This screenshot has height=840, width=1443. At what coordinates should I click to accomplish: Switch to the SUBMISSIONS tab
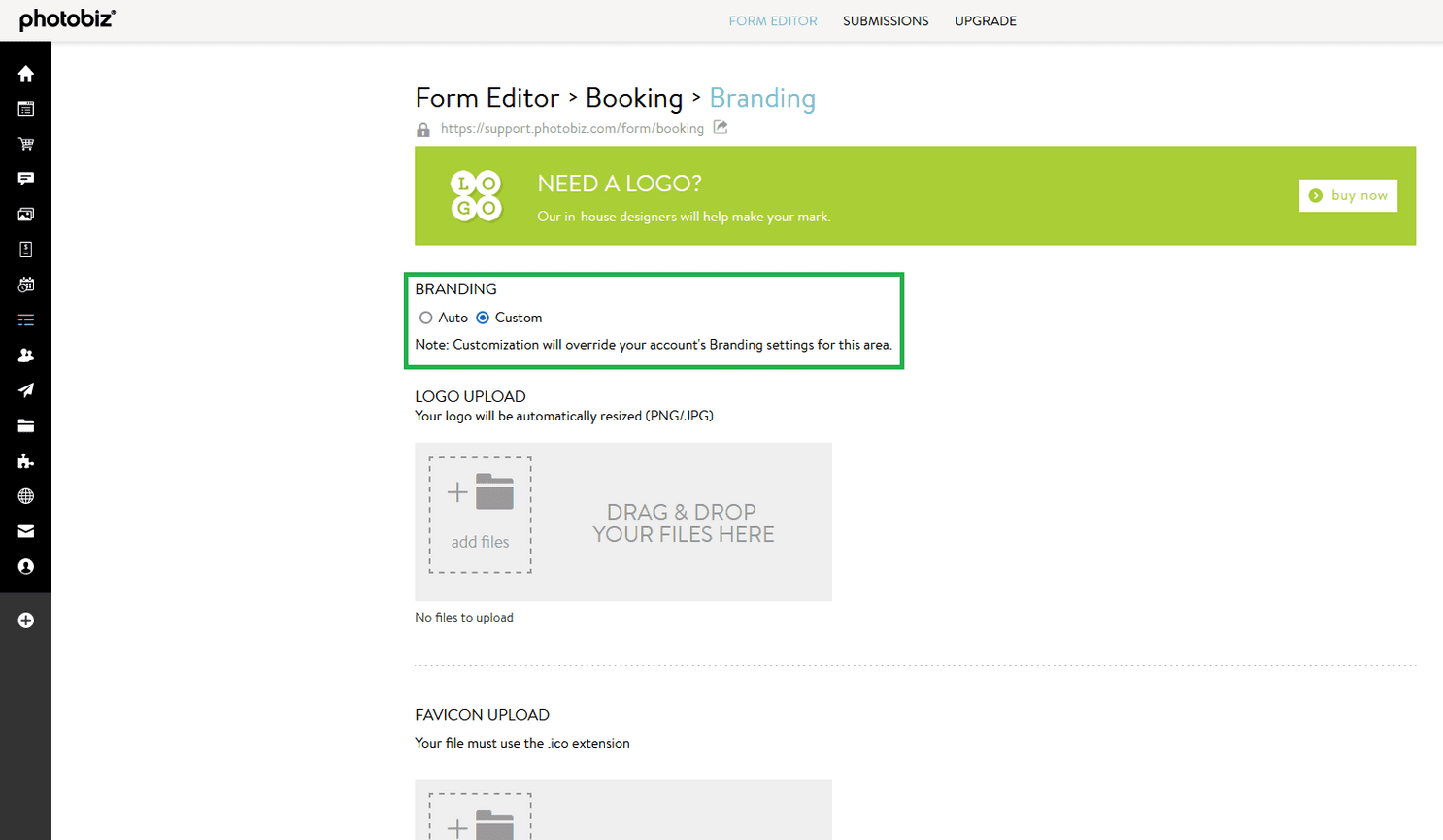[886, 20]
